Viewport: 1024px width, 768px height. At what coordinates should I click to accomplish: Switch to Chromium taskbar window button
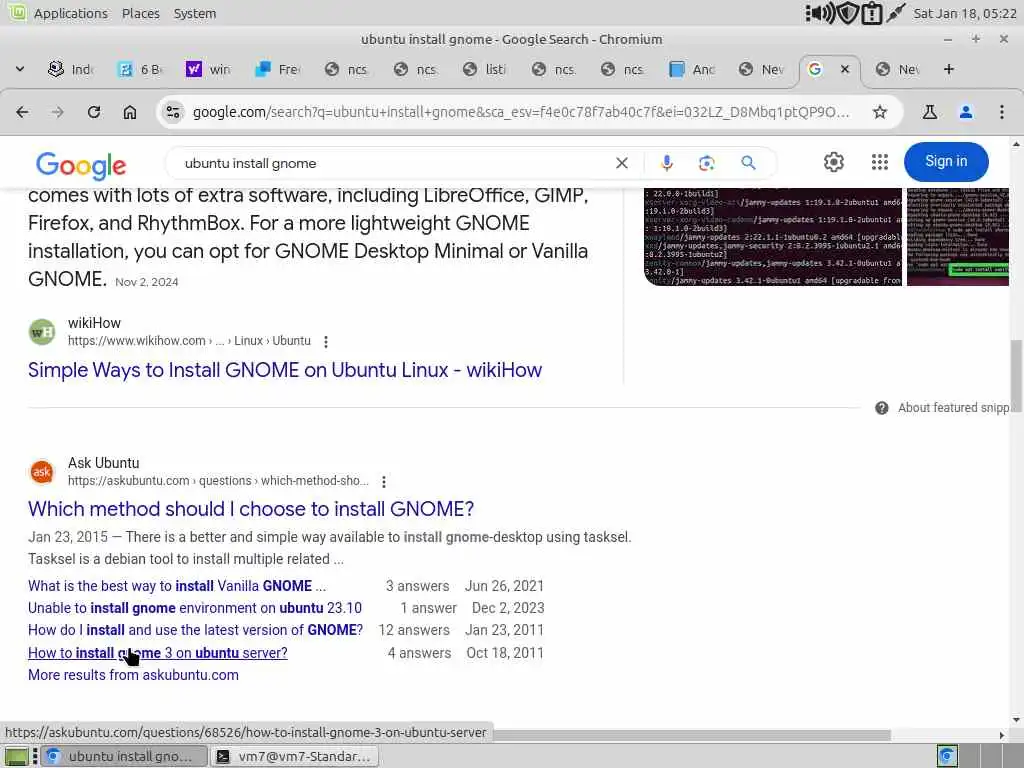pos(124,756)
